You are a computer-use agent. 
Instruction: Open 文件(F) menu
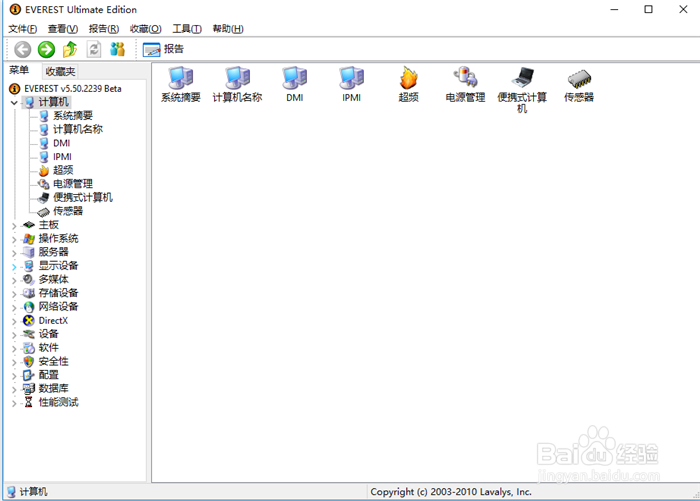pos(23,29)
